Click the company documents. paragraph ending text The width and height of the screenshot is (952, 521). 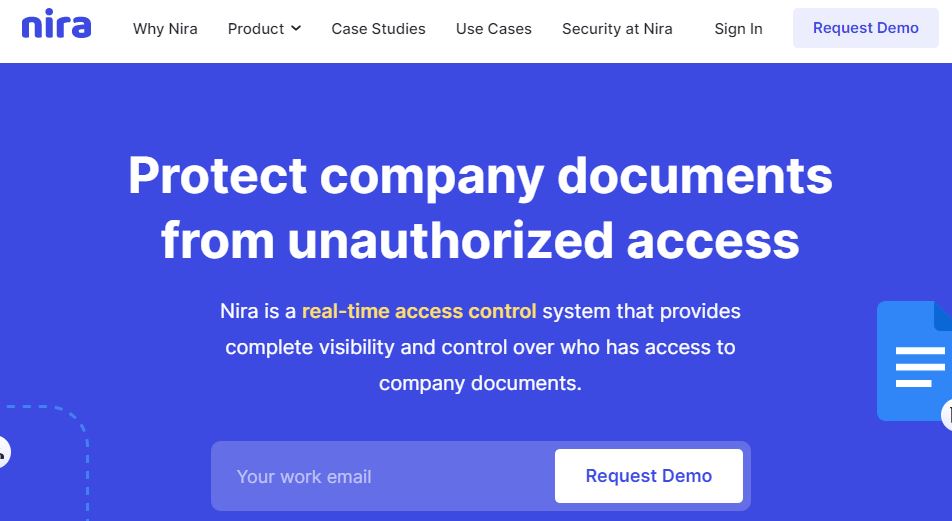480,384
